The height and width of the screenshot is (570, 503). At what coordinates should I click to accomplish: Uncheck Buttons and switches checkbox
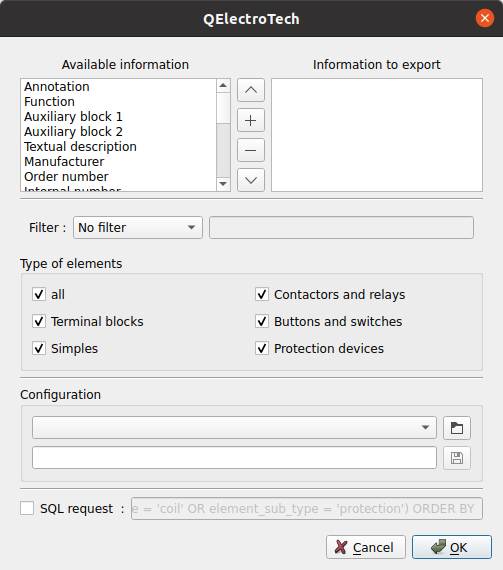tap(262, 321)
